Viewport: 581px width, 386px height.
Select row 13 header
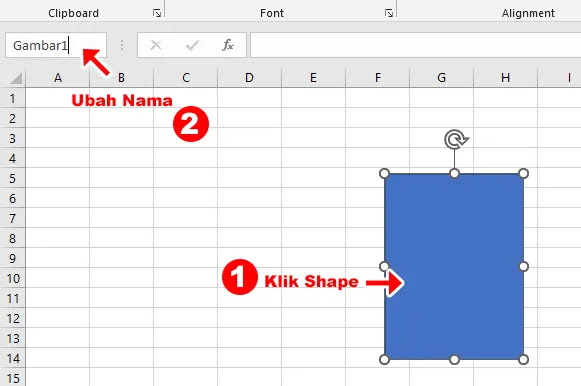(13, 338)
